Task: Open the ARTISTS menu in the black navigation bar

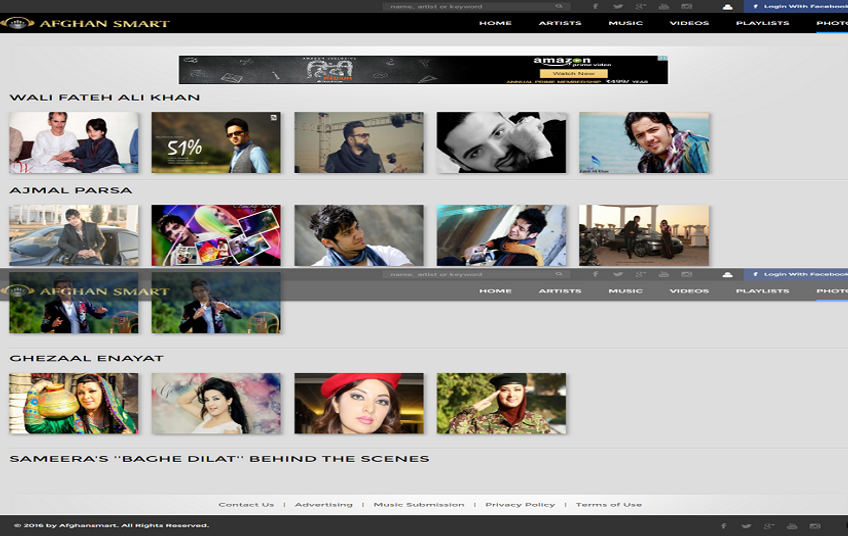Action: tap(560, 23)
